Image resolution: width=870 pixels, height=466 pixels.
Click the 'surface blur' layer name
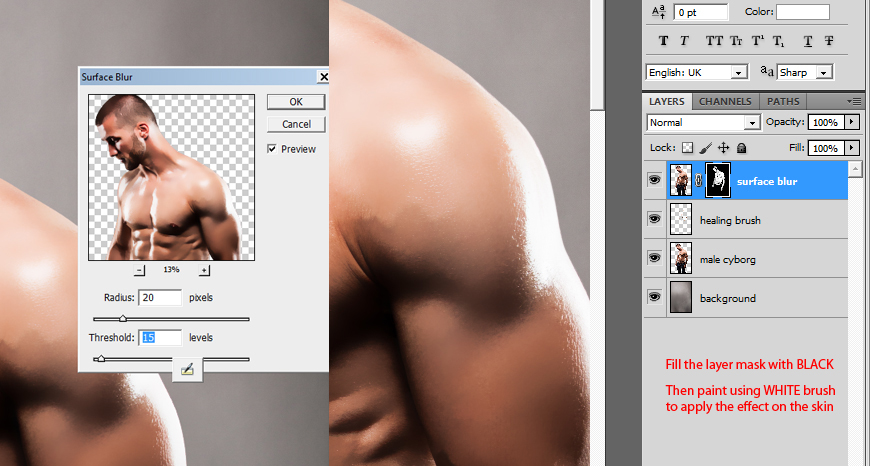pos(767,181)
